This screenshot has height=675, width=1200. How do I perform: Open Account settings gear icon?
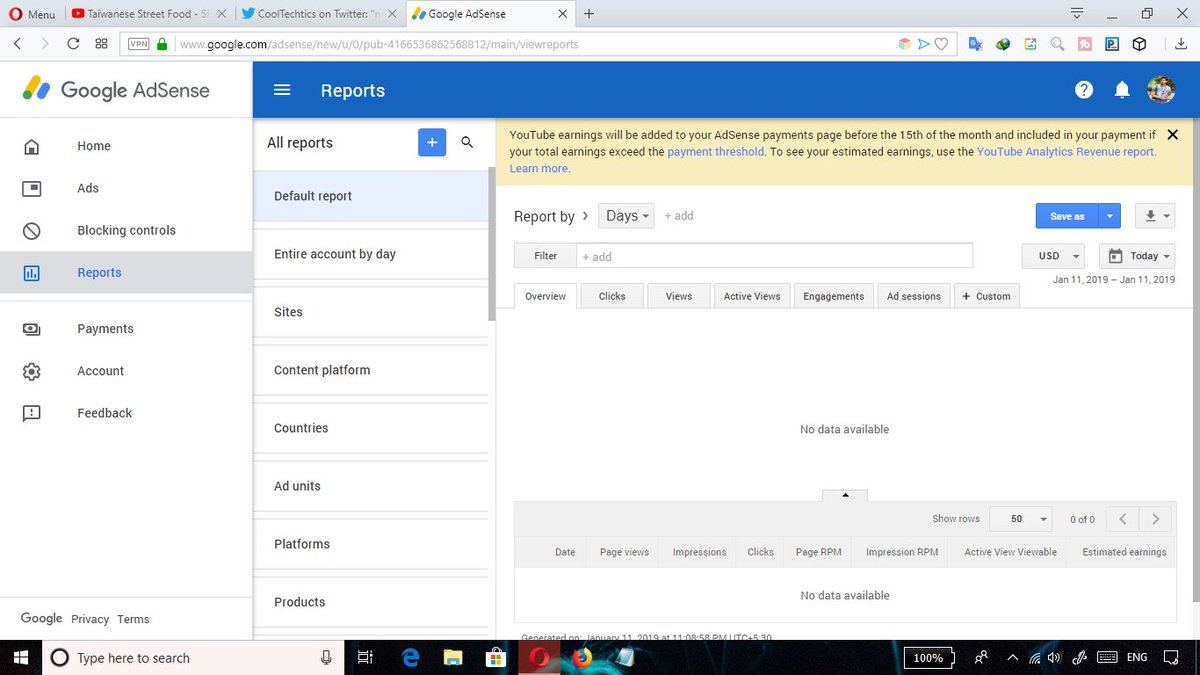point(31,371)
